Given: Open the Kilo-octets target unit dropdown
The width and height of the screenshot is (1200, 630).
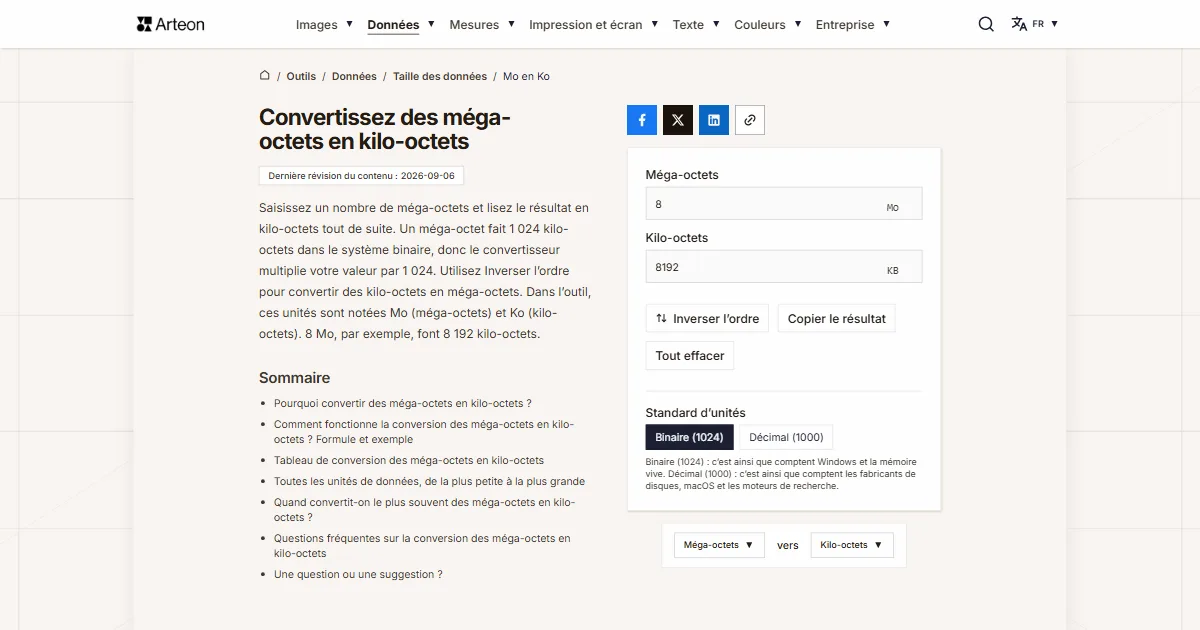Looking at the screenshot, I should point(852,545).
